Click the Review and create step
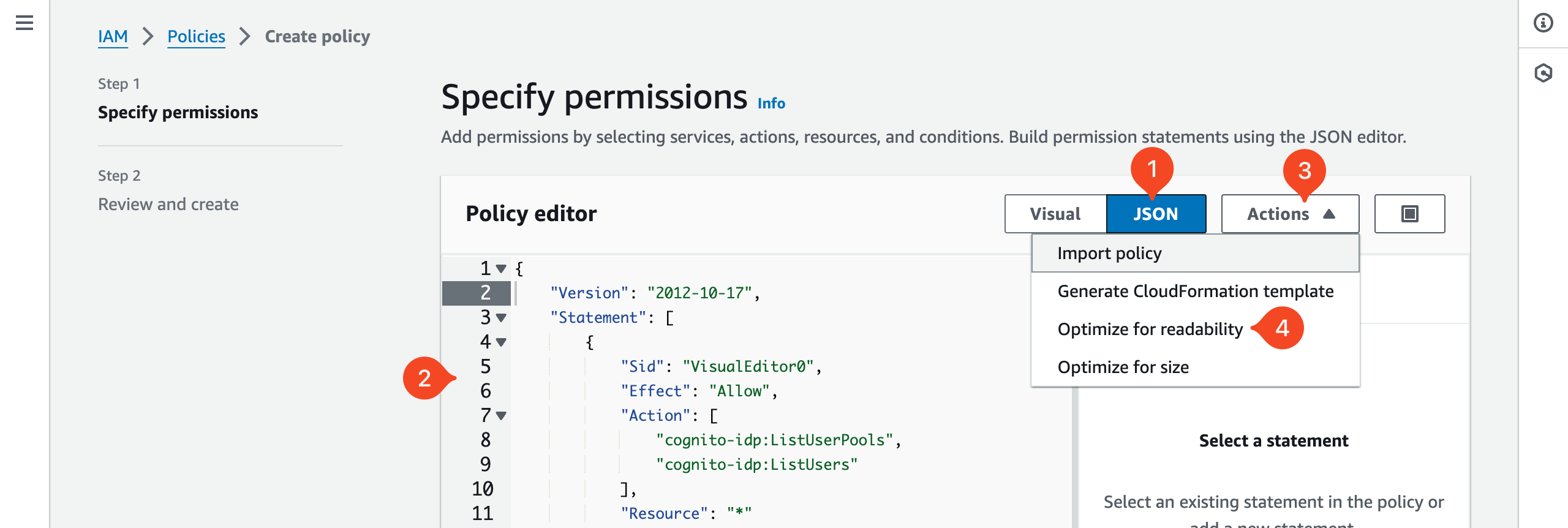The height and width of the screenshot is (528, 1568). [x=168, y=205]
